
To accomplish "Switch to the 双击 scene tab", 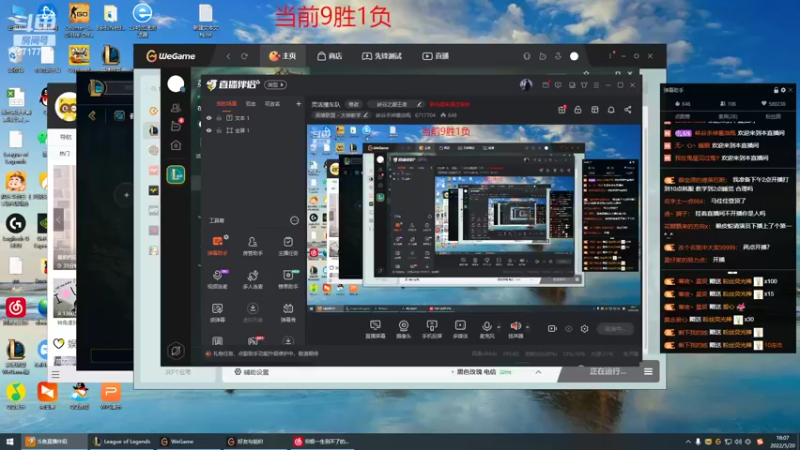I will click(251, 104).
